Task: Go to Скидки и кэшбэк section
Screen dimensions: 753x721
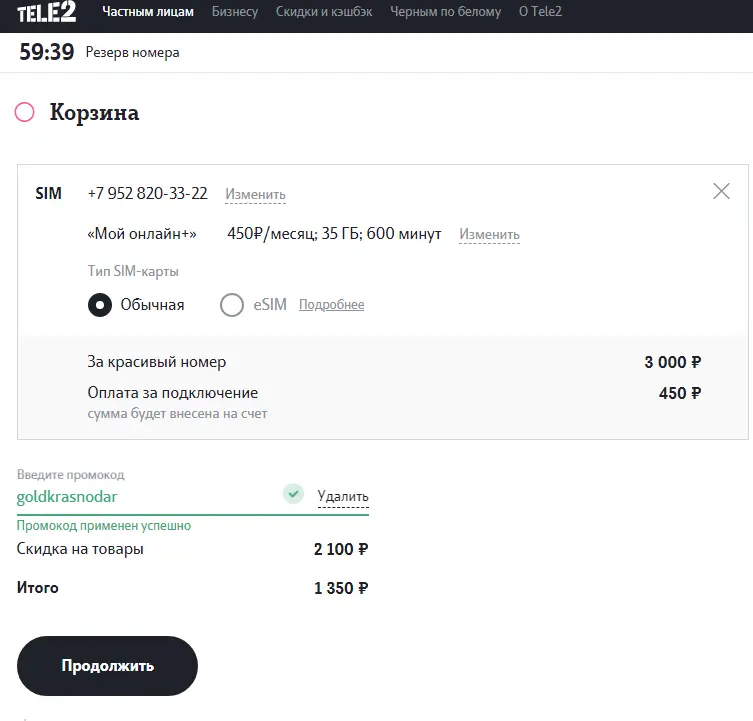Action: point(324,12)
